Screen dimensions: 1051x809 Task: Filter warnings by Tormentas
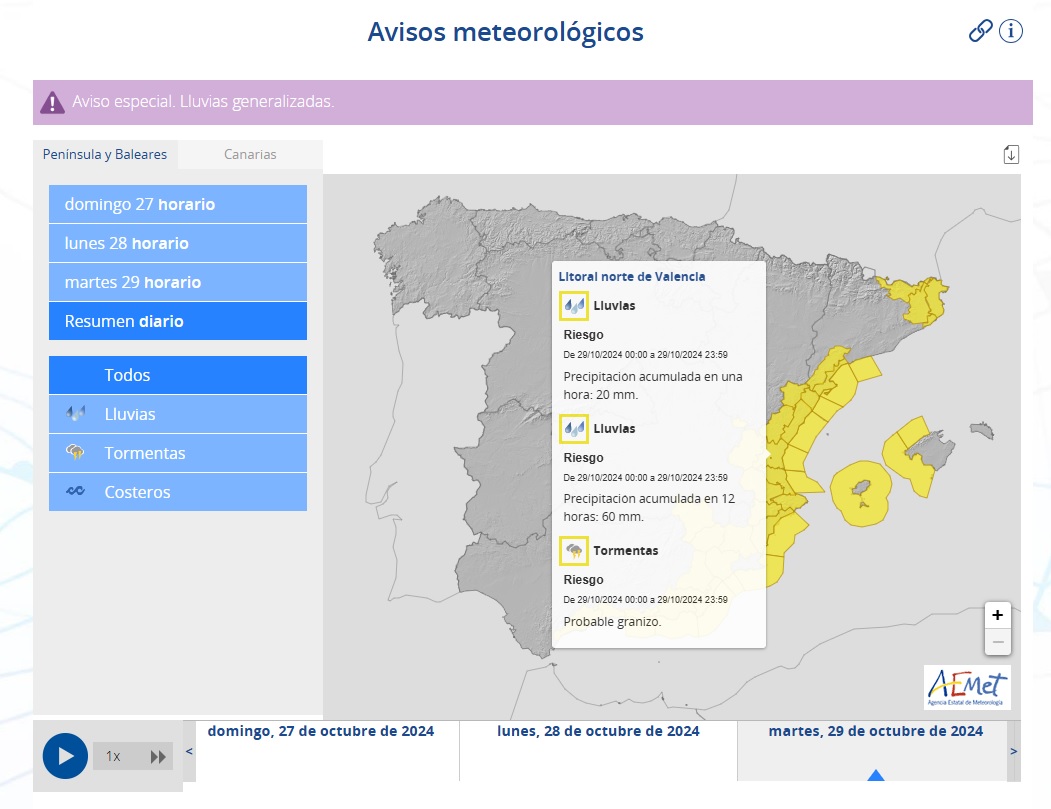[x=178, y=453]
